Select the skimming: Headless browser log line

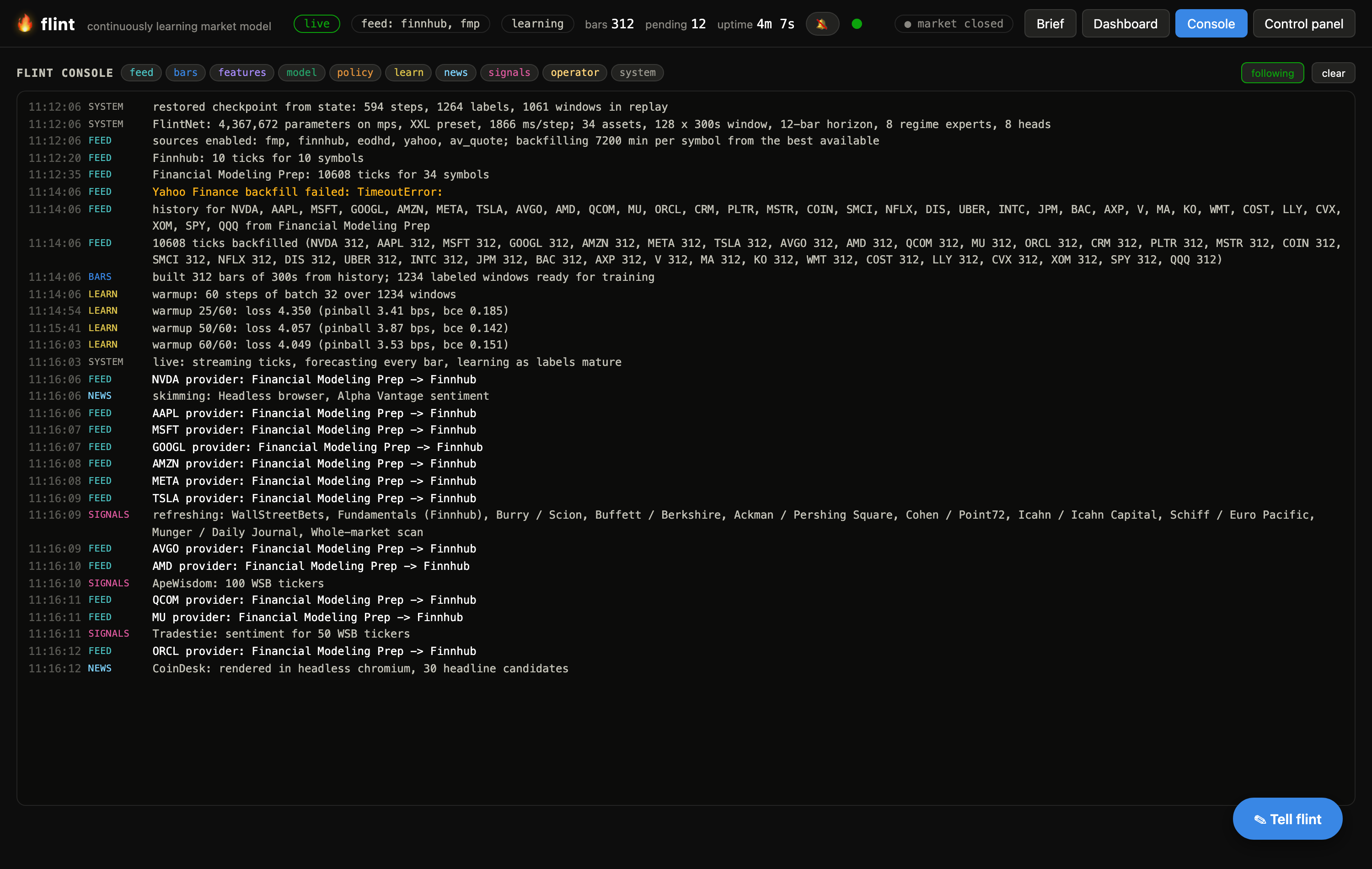pyautogui.click(x=686, y=396)
